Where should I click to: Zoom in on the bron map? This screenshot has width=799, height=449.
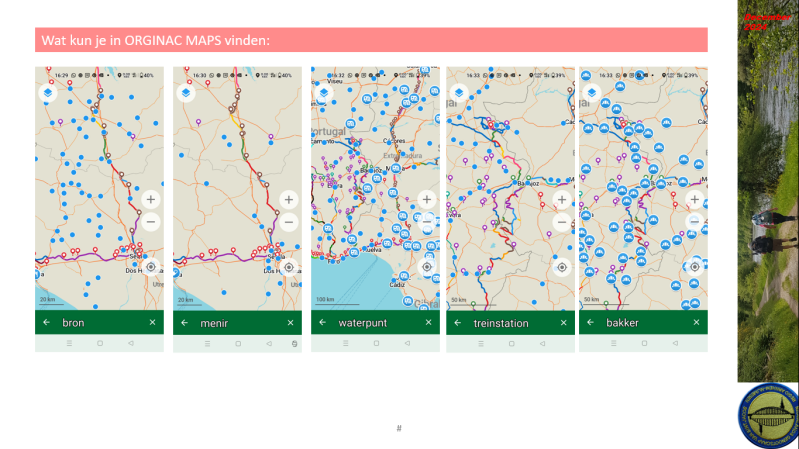(150, 199)
